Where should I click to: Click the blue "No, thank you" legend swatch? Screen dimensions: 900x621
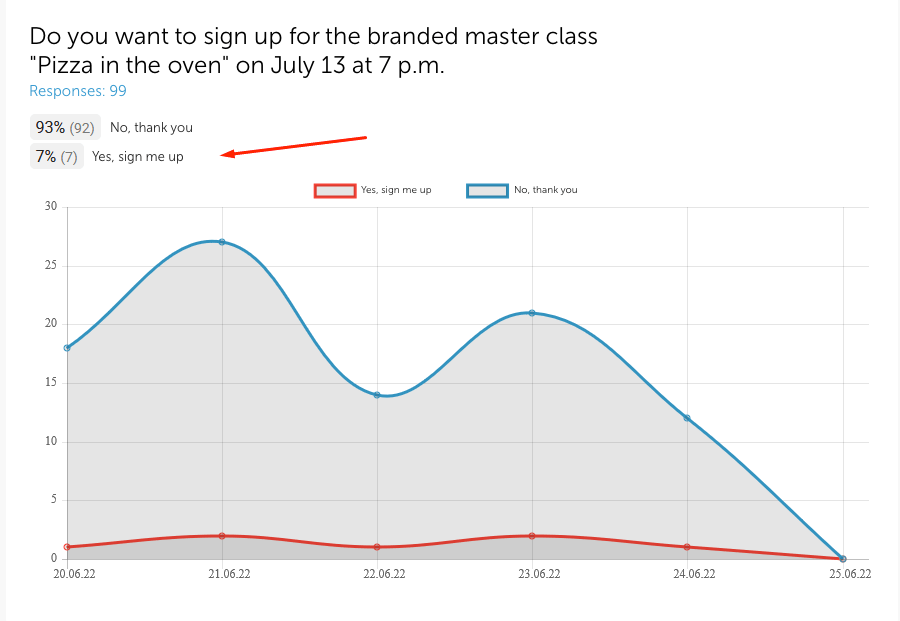pos(488,190)
